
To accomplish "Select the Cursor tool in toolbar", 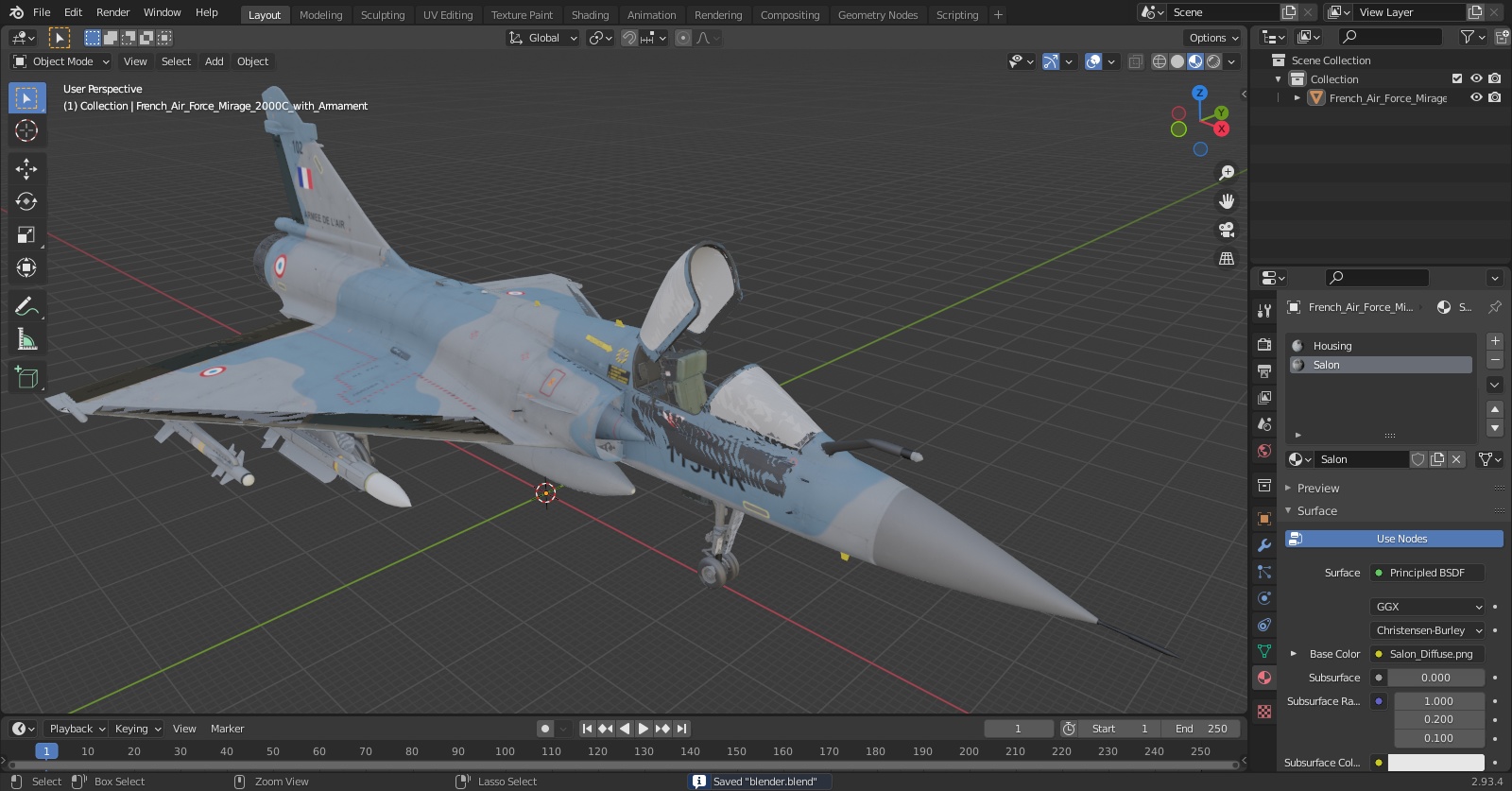I will (x=26, y=130).
